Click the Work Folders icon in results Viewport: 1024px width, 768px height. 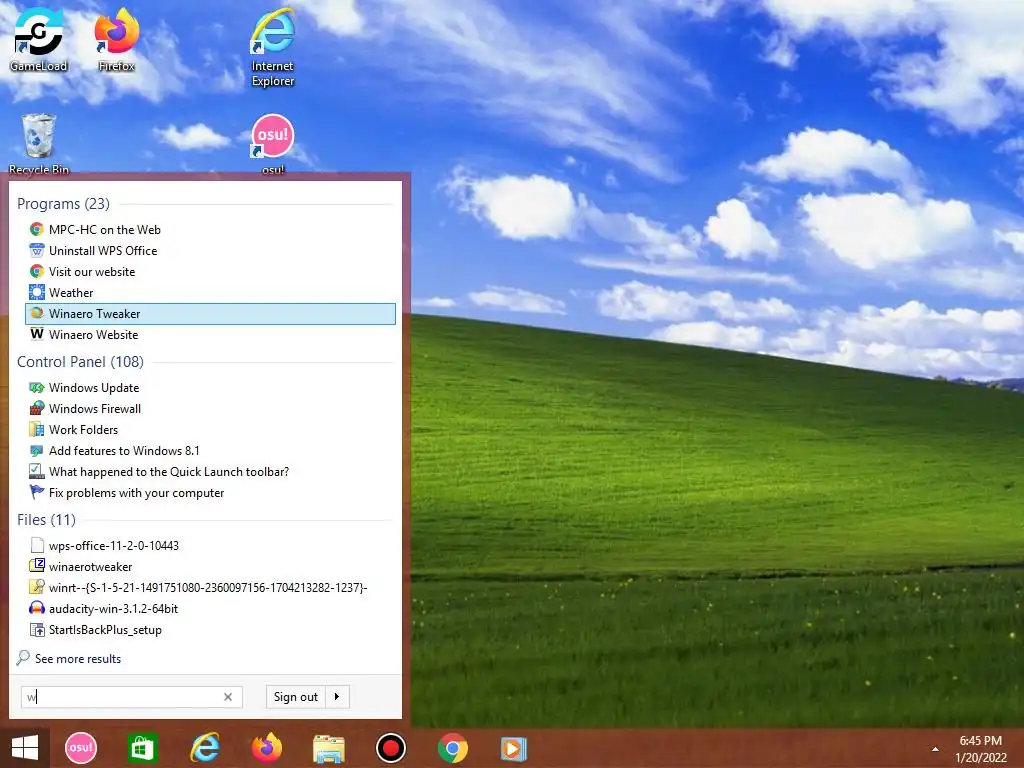(x=37, y=430)
